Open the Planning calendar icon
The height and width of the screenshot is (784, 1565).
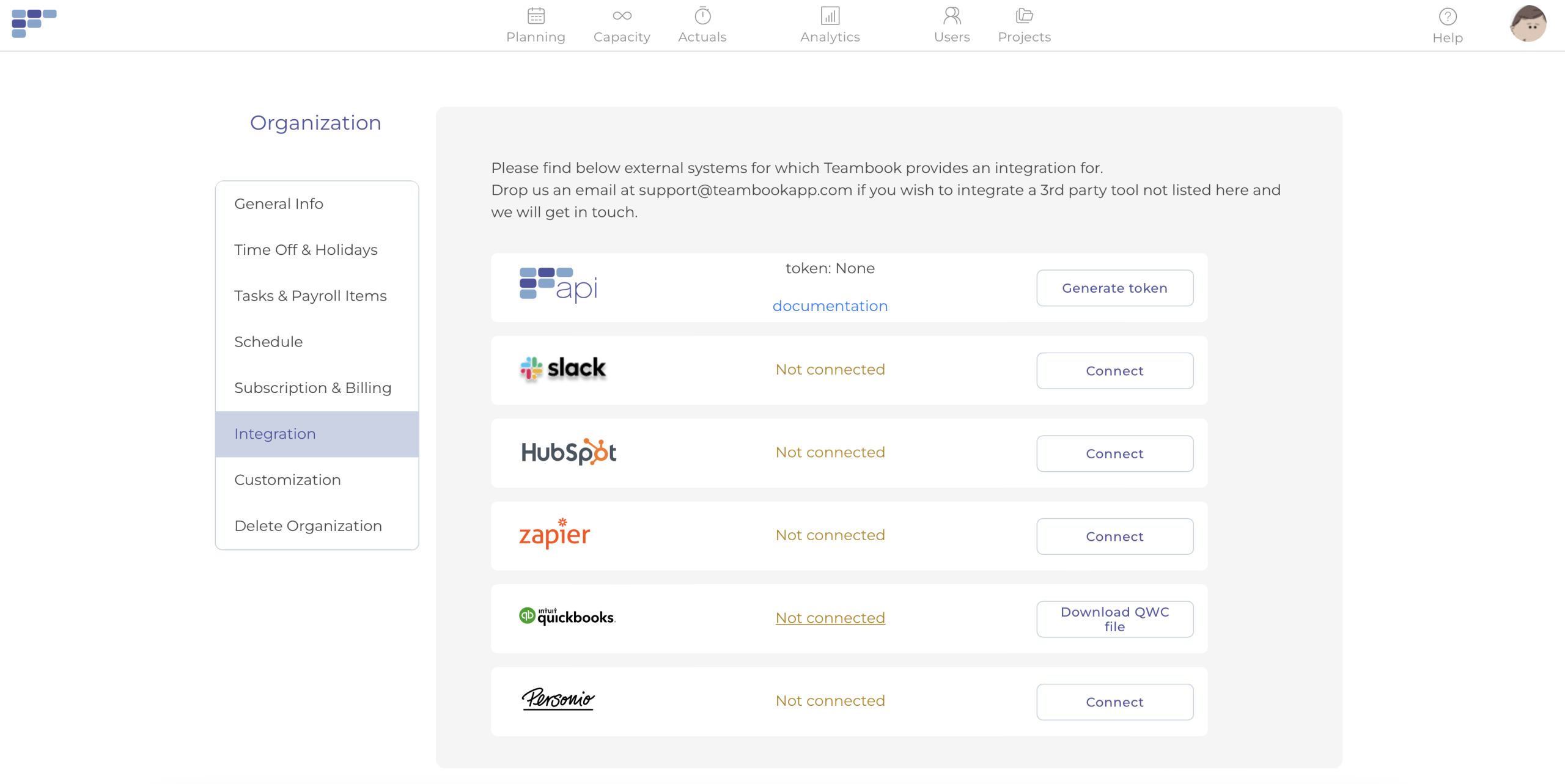(536, 16)
